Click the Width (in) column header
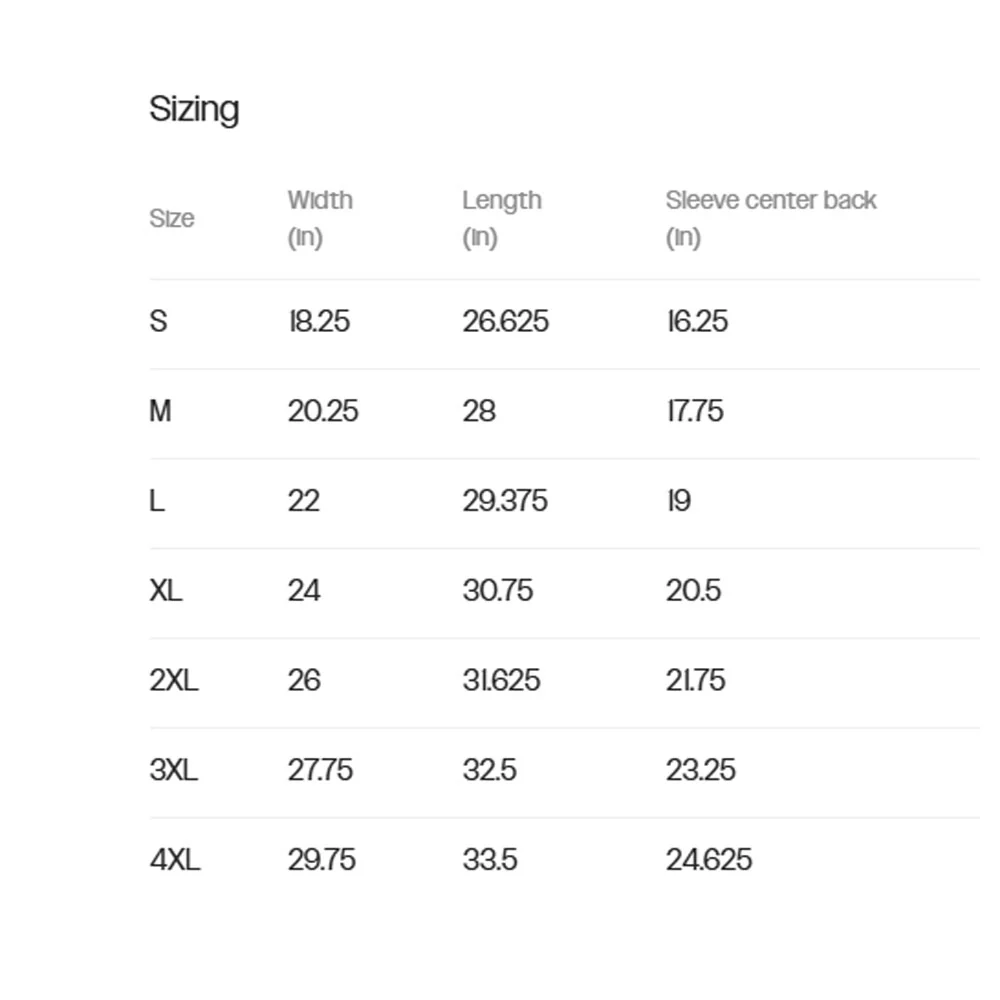Screen dimensions: 1000x1000 pyautogui.click(x=320, y=219)
